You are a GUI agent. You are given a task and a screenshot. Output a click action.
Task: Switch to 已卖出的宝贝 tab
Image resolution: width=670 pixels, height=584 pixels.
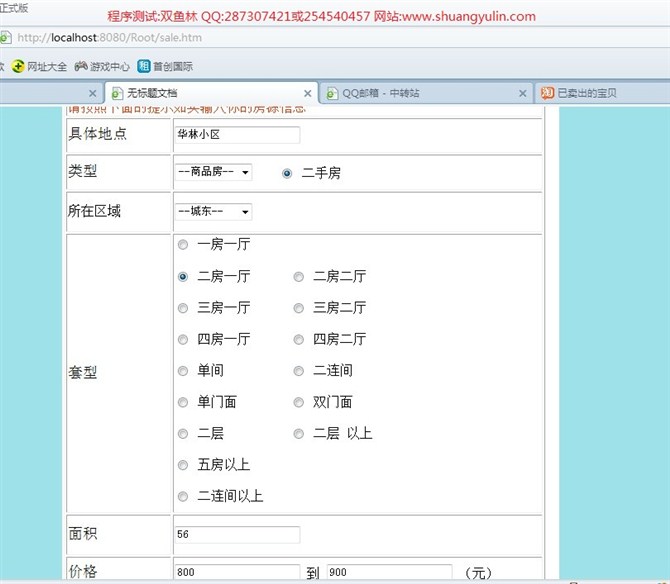click(x=602, y=93)
